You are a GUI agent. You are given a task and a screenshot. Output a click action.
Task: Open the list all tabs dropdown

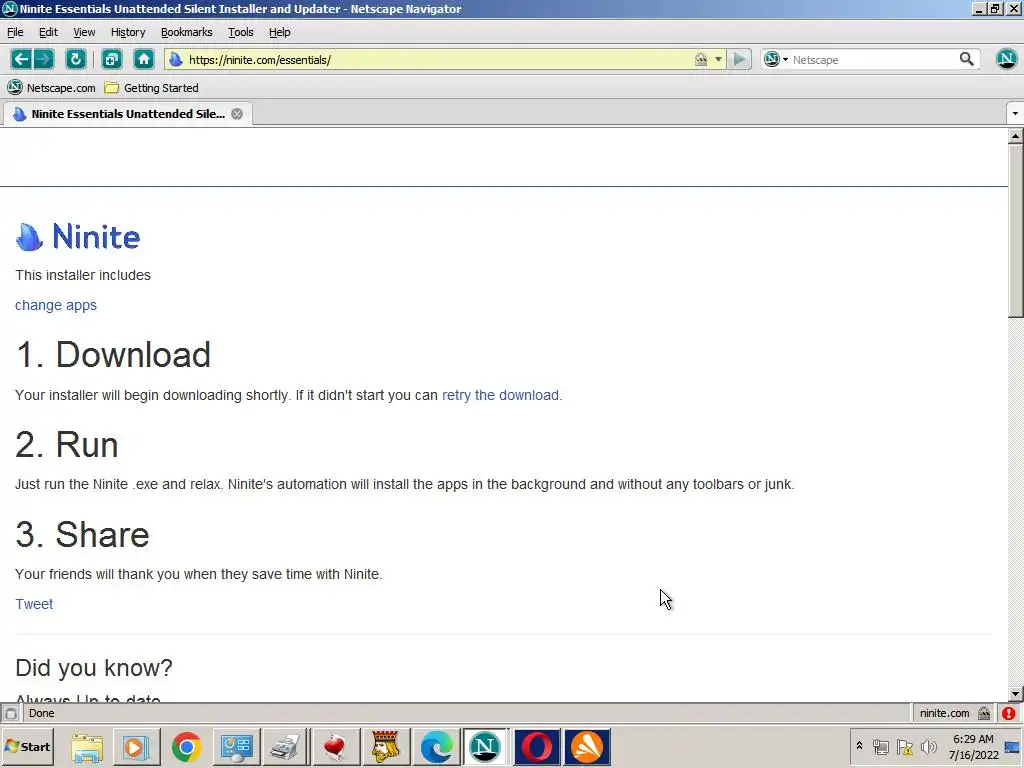click(1015, 114)
